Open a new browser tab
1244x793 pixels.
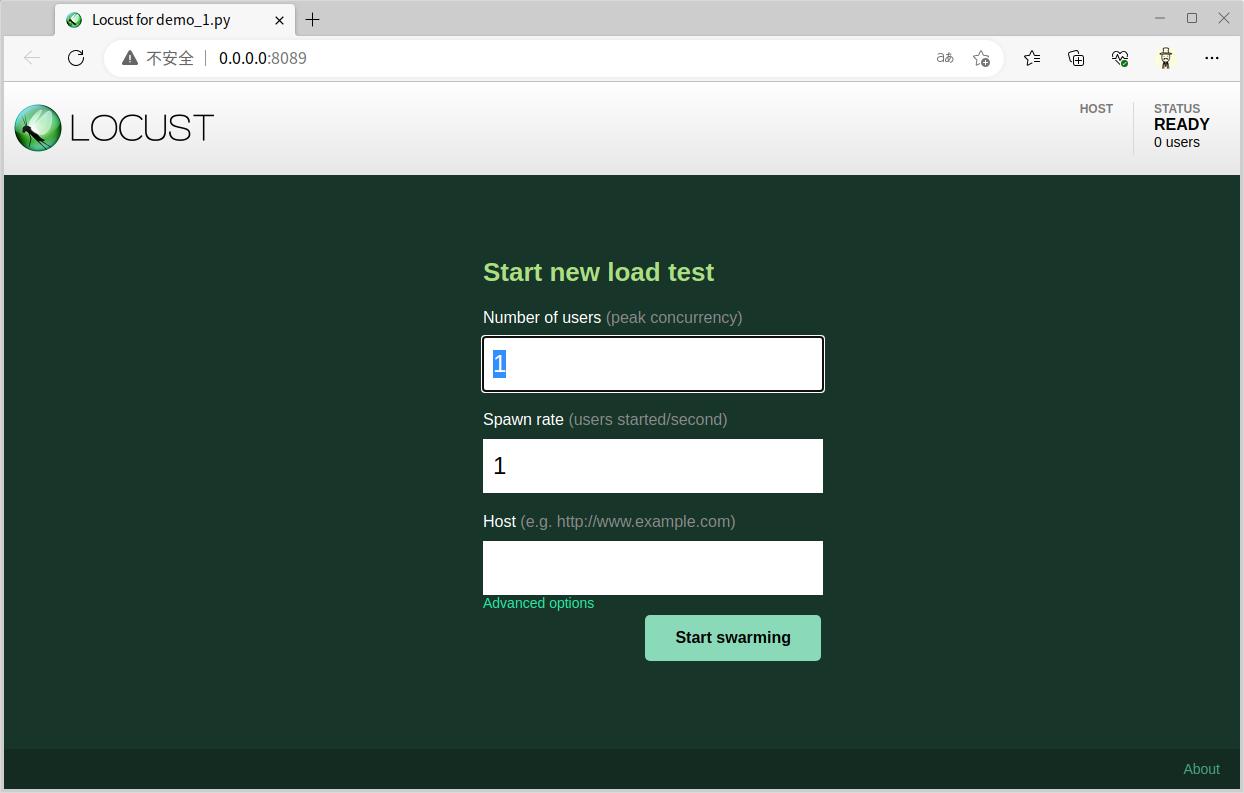pyautogui.click(x=312, y=20)
